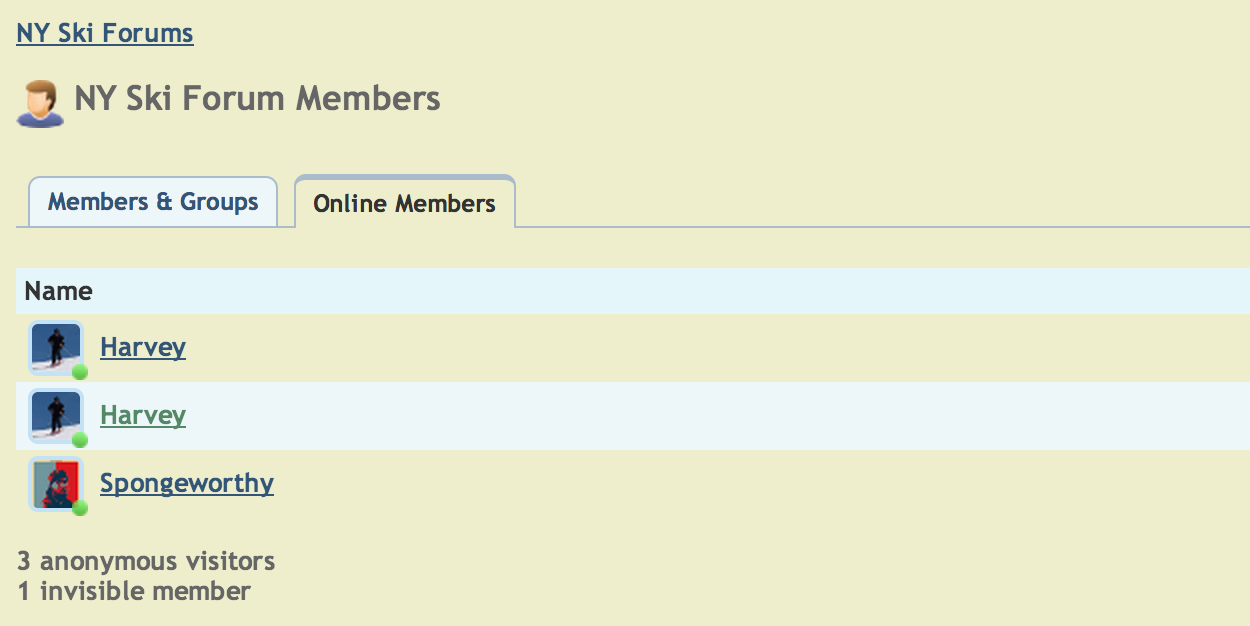Click the Name column header
The height and width of the screenshot is (626, 1250).
click(59, 291)
